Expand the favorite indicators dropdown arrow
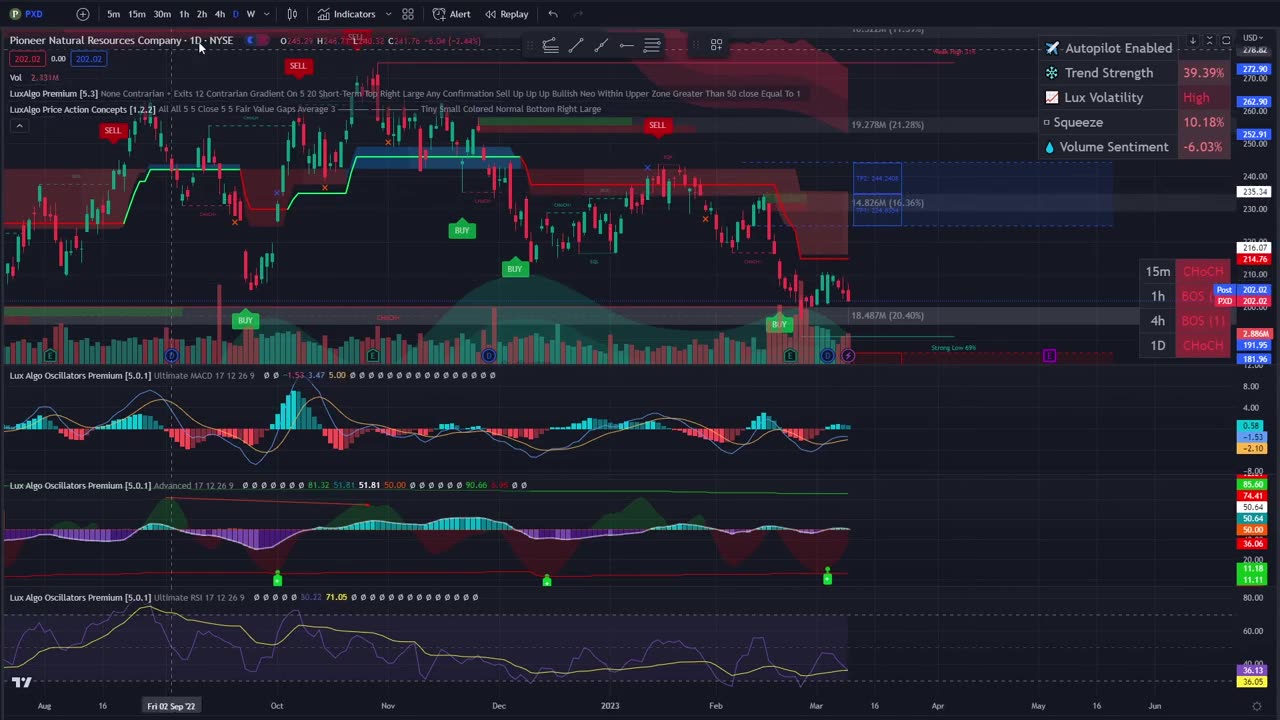Screen dimensions: 1280x720 pos(388,14)
